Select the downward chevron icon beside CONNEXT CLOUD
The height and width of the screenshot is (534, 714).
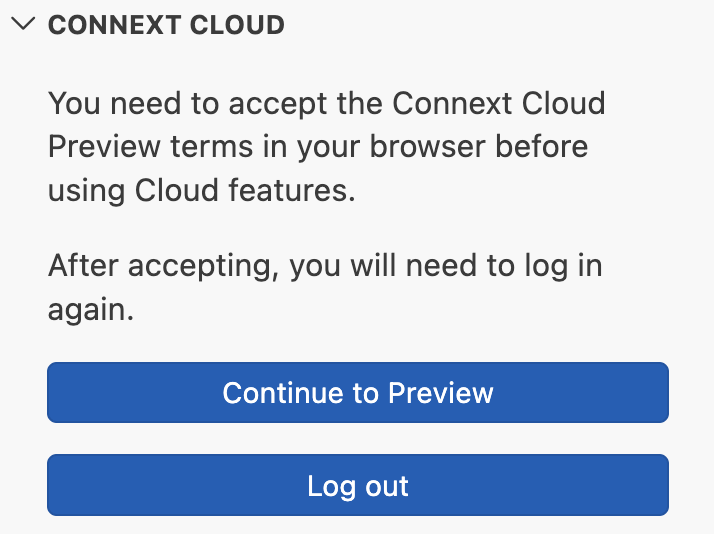[x=23, y=24]
